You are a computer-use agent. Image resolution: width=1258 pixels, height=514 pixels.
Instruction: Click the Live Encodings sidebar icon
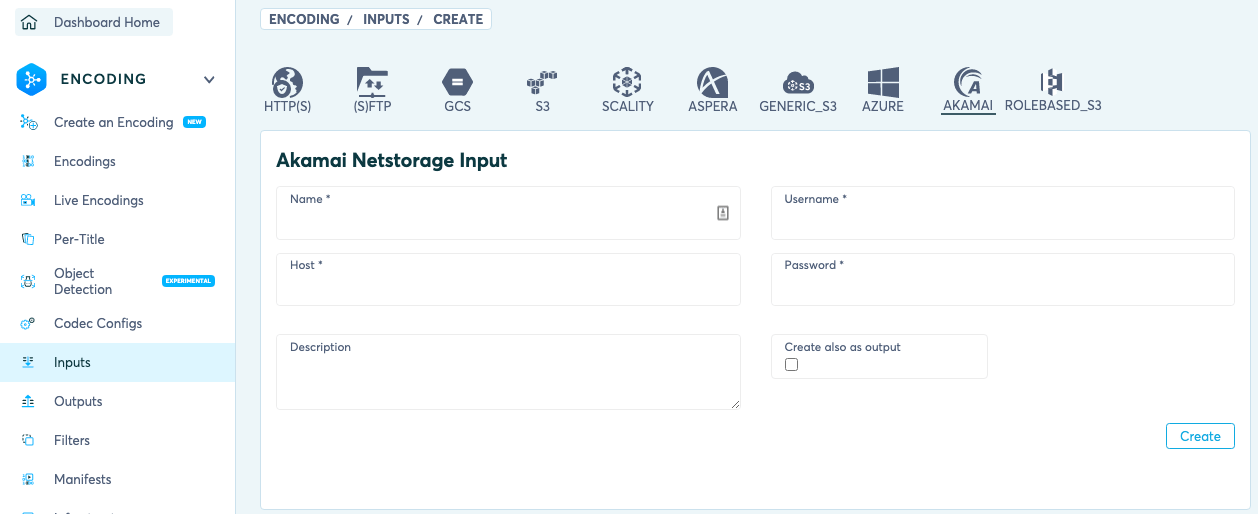click(x=29, y=200)
